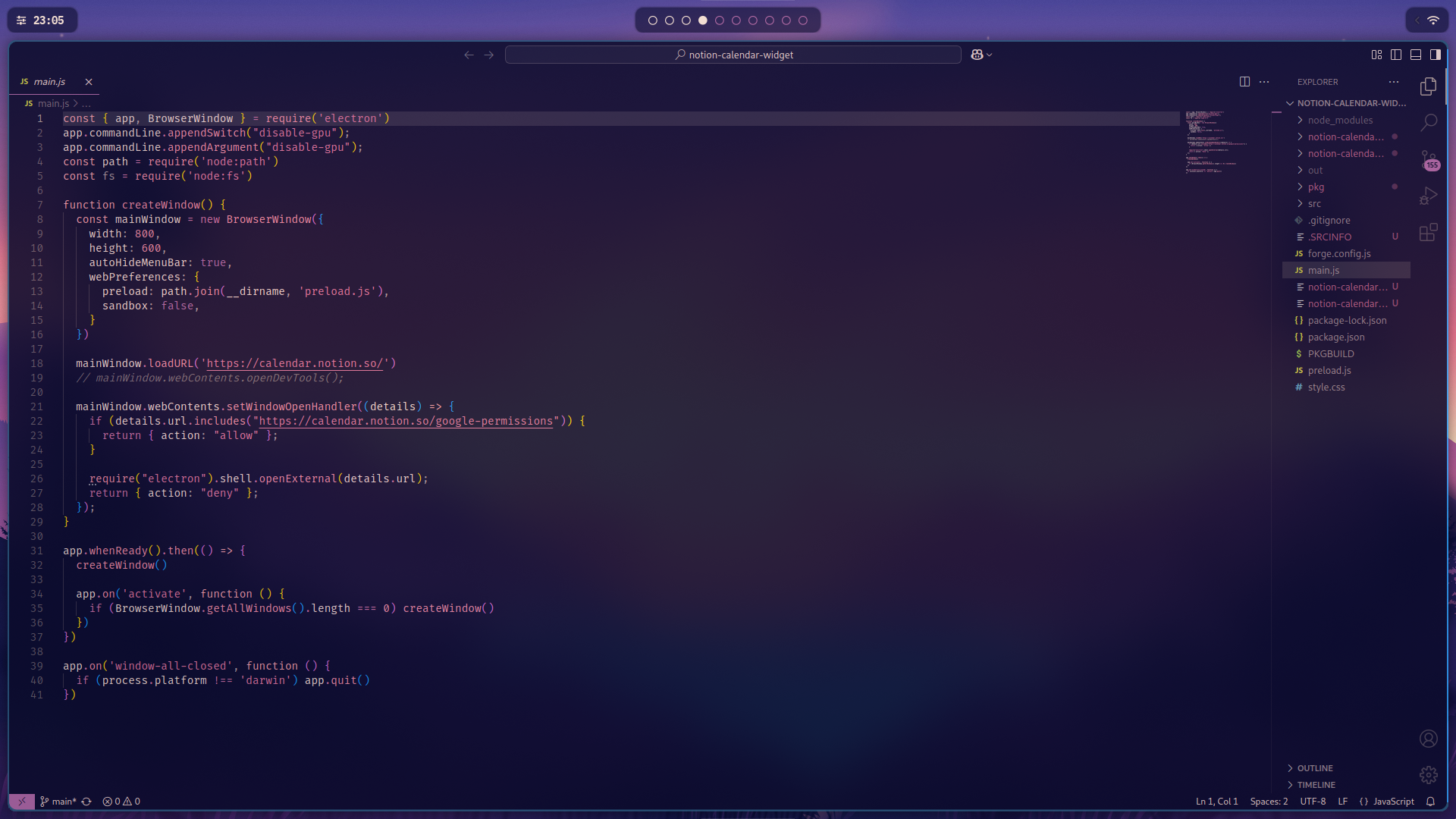
Task: Expand the TIMELINE section
Action: coord(1347,785)
